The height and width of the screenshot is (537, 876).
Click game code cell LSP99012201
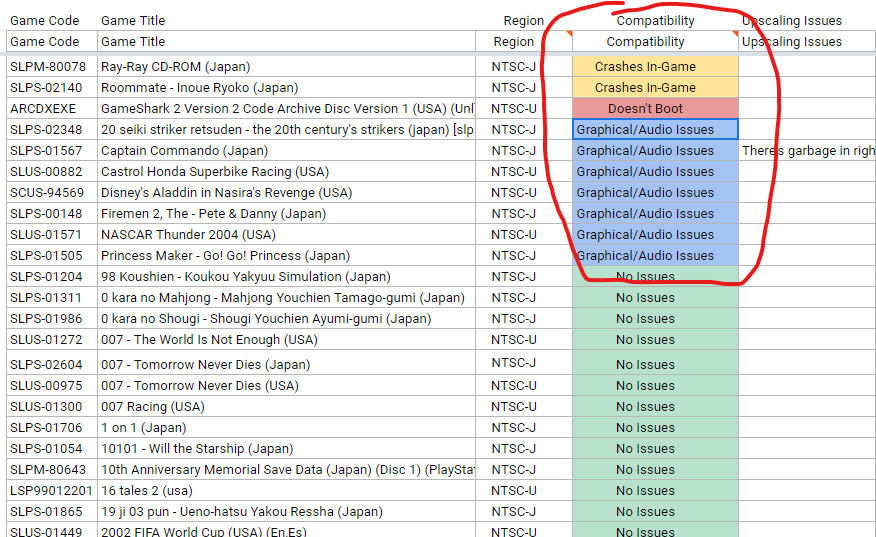coord(52,490)
